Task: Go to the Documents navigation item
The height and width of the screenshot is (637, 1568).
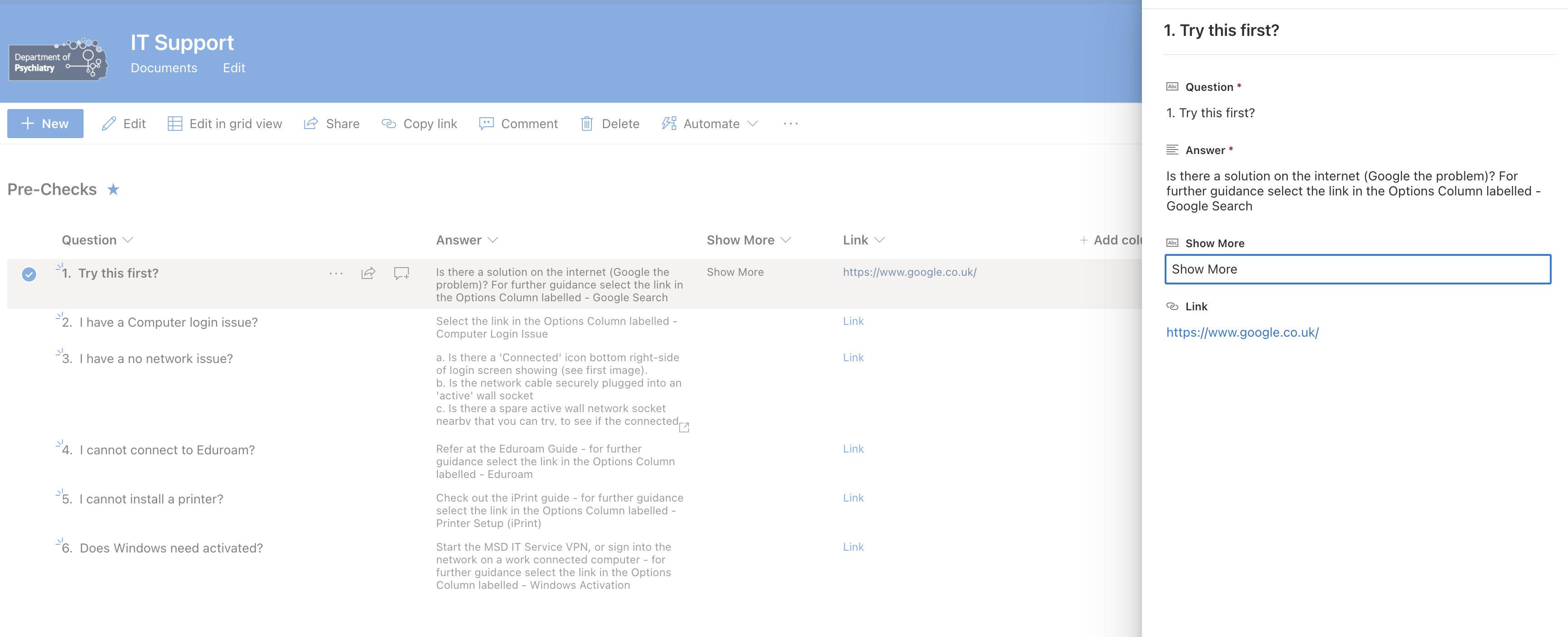Action: pos(163,68)
